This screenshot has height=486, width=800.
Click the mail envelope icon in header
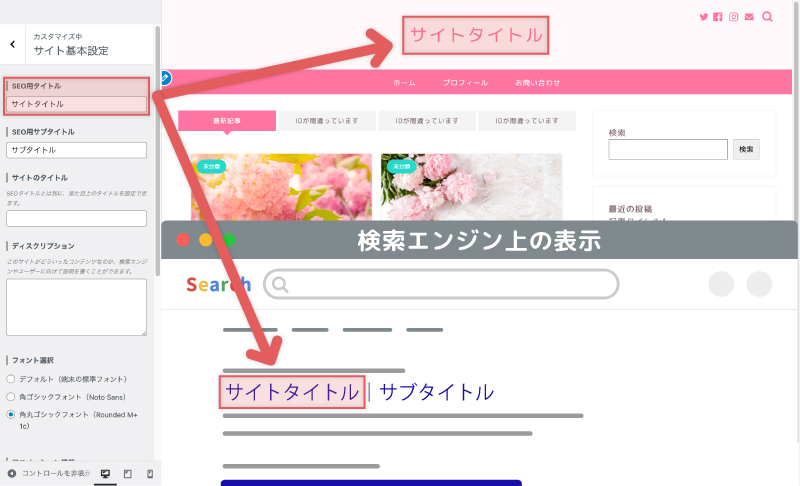point(749,17)
